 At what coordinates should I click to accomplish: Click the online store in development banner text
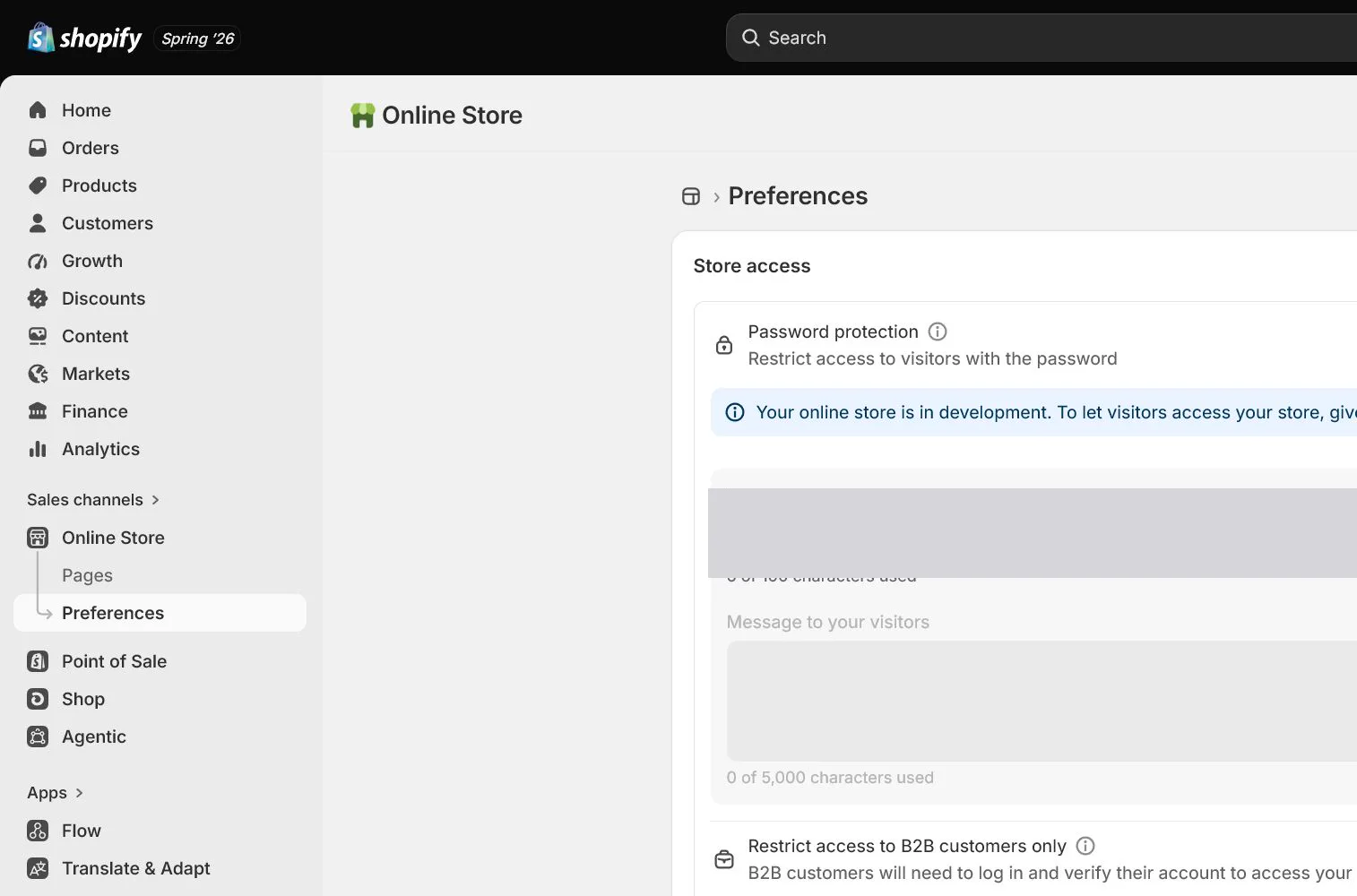point(1056,412)
